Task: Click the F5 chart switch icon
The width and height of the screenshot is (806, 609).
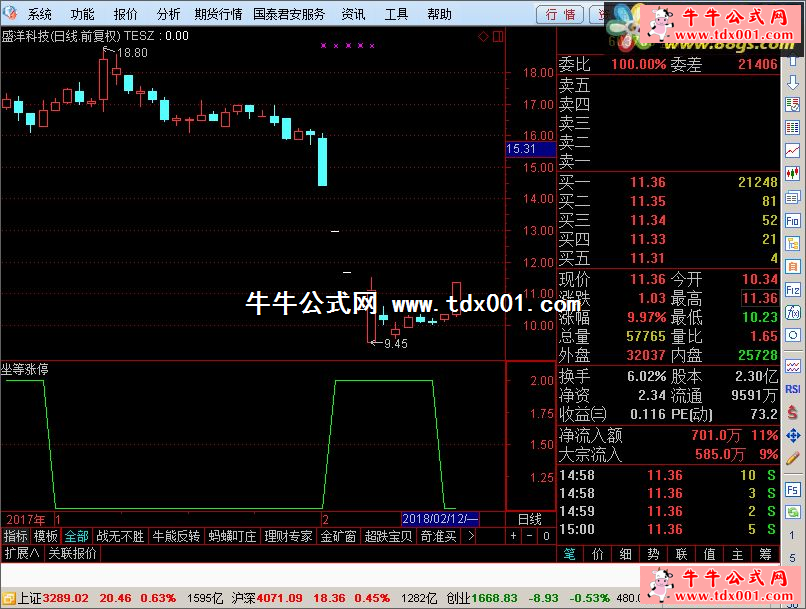Action: pyautogui.click(x=793, y=490)
